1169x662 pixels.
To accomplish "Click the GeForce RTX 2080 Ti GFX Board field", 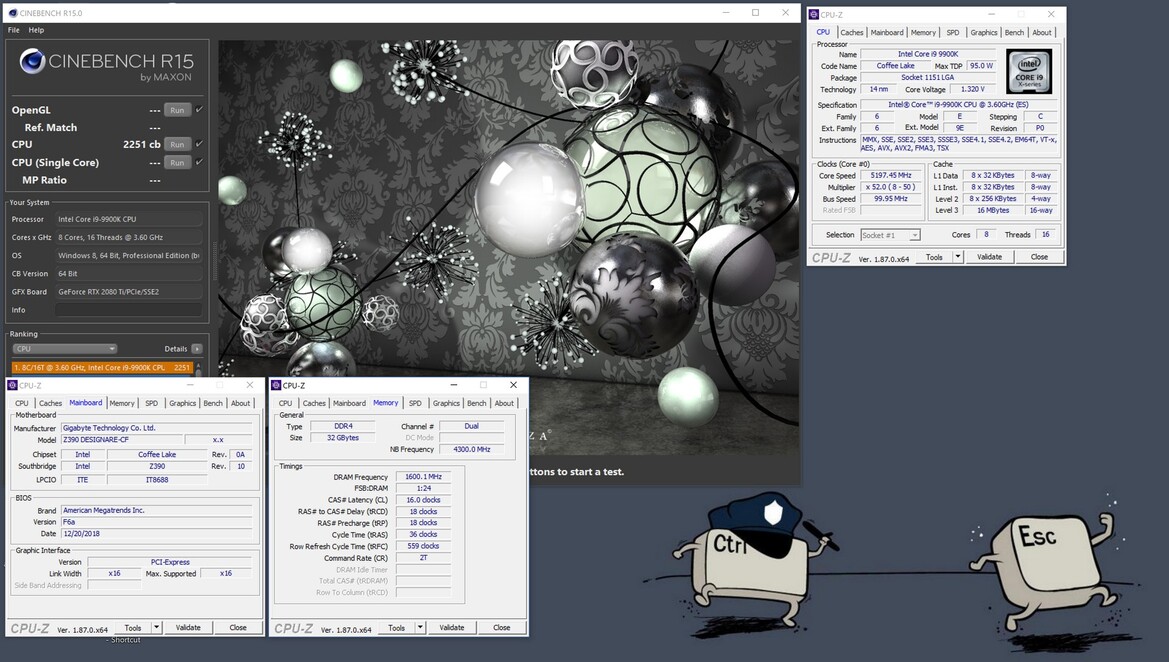I will point(128,292).
